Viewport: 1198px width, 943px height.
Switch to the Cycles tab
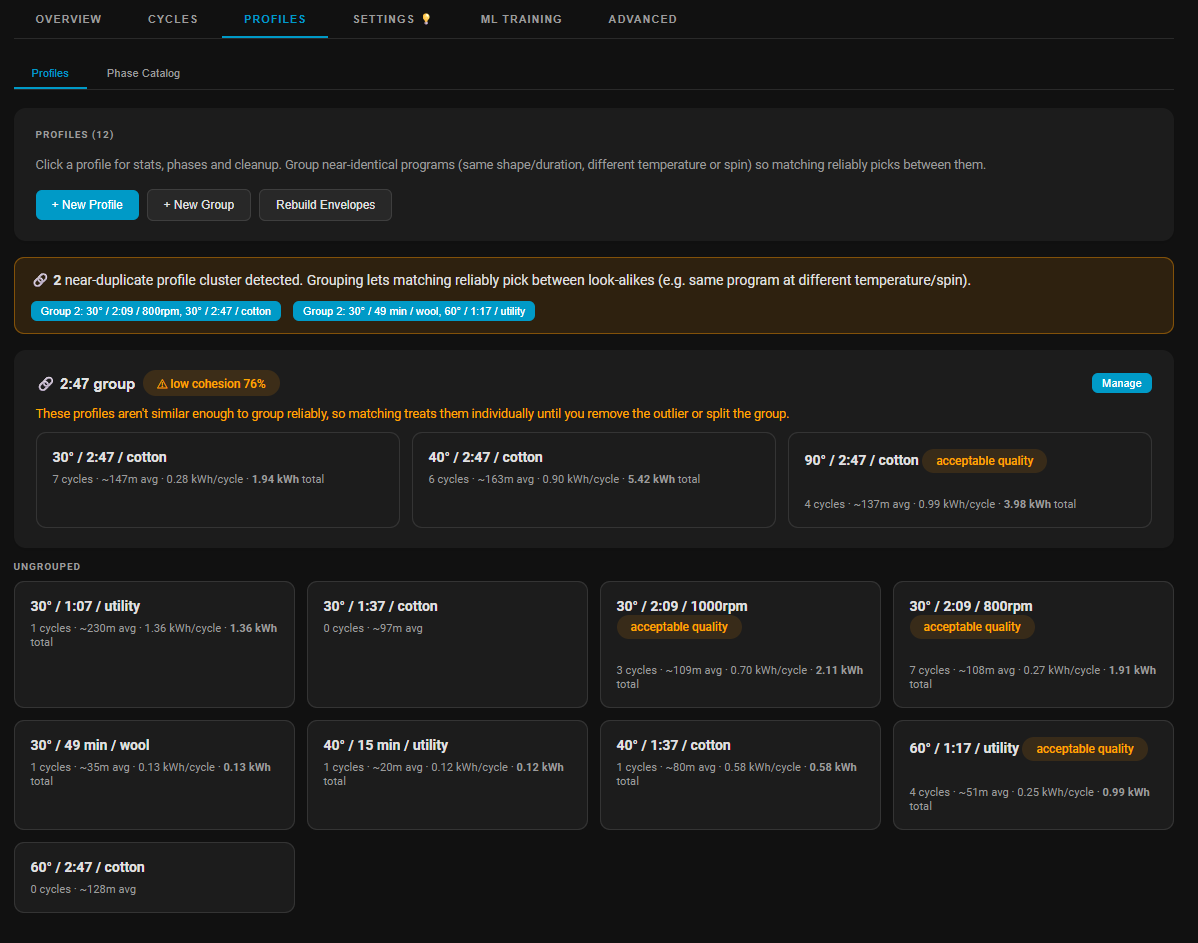coord(173,19)
